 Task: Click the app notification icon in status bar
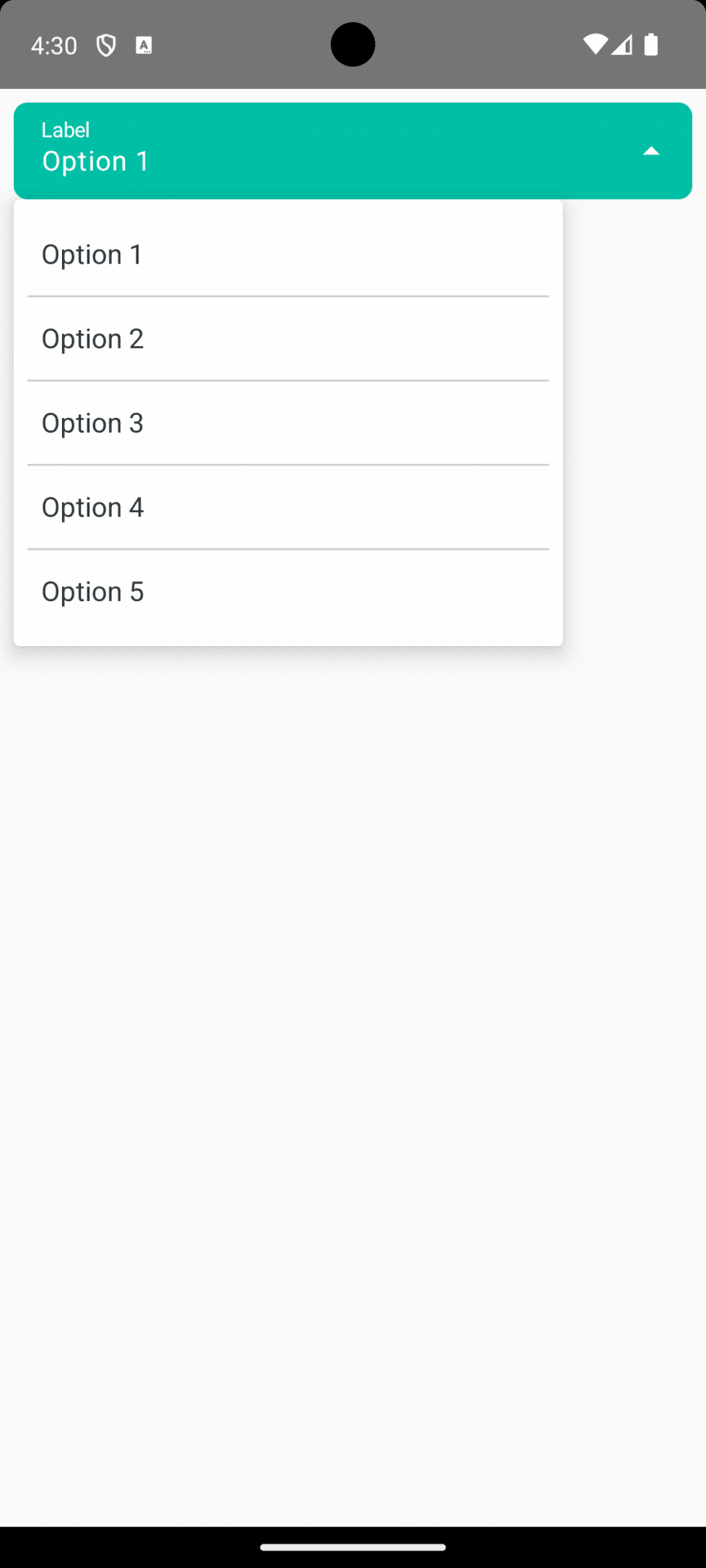(143, 45)
